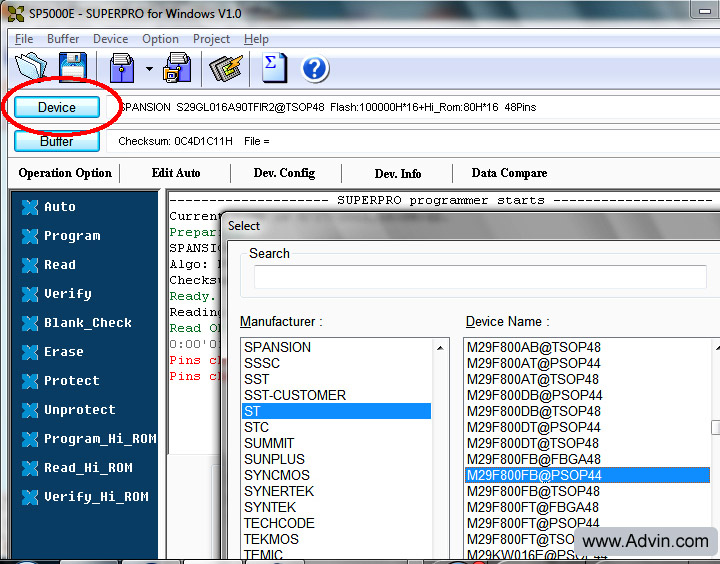
Task: Click Manufacturer list scroll up arrow
Action: 440,348
